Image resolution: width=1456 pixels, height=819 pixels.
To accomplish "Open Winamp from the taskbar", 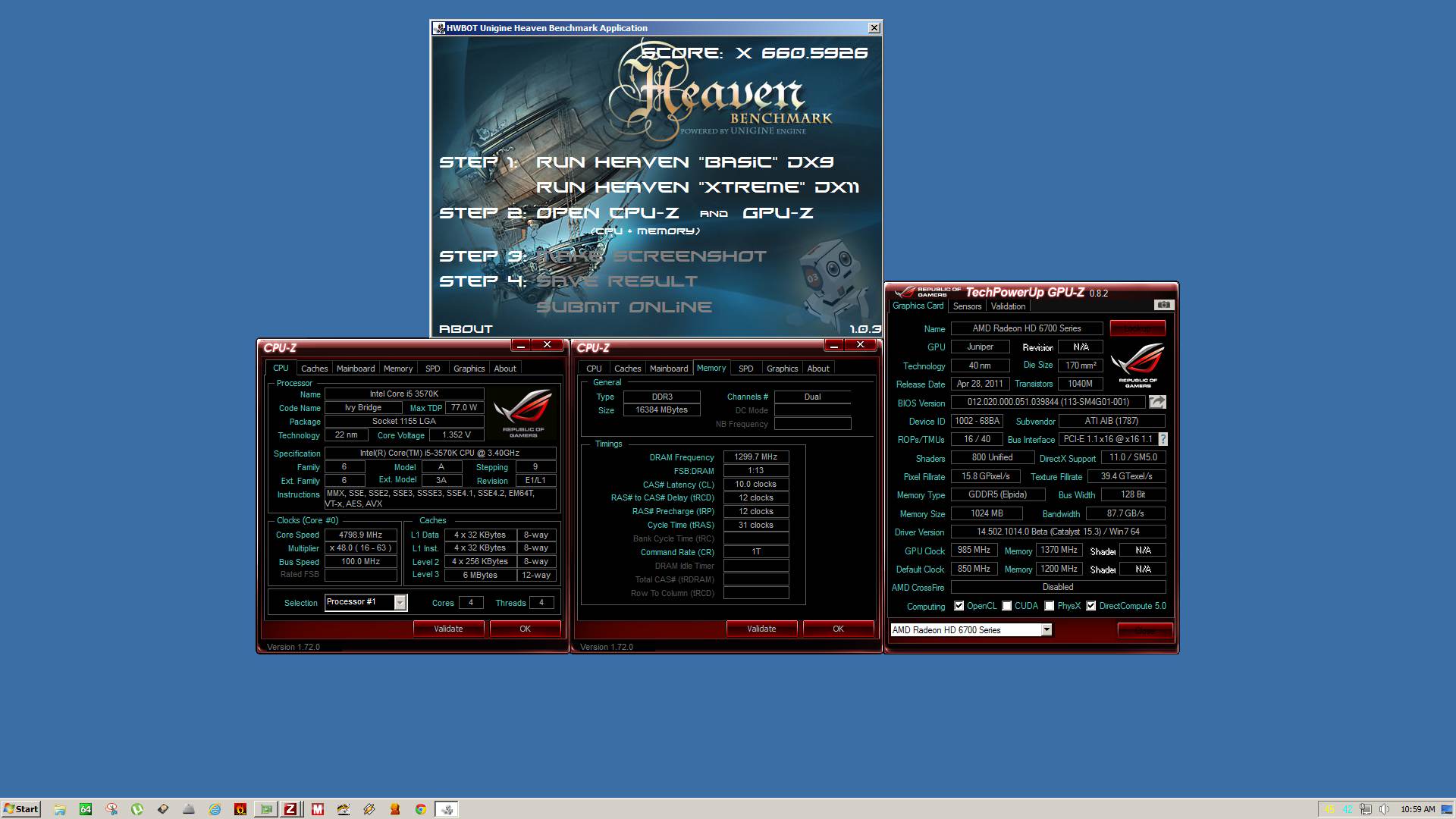I will (369, 809).
